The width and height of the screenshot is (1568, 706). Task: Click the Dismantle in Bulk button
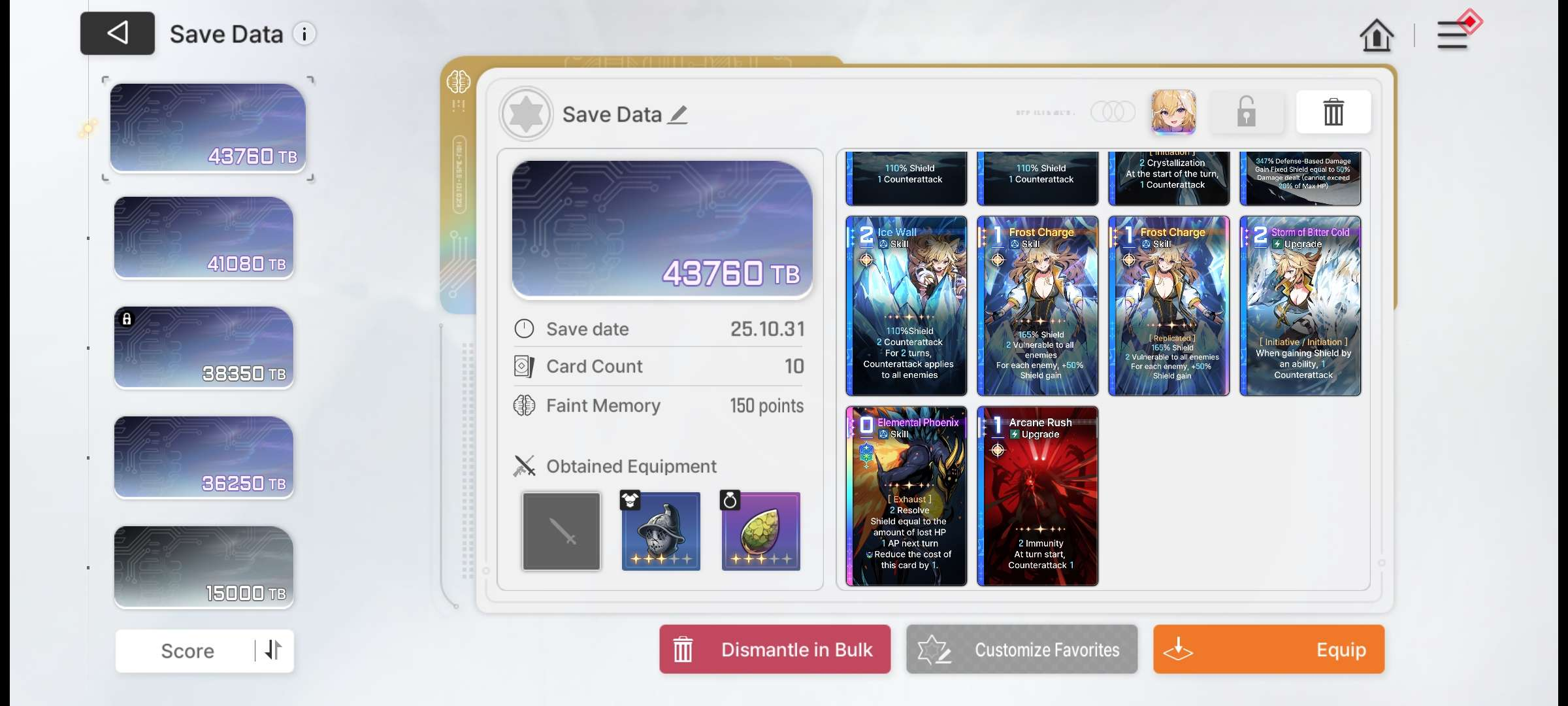point(775,649)
